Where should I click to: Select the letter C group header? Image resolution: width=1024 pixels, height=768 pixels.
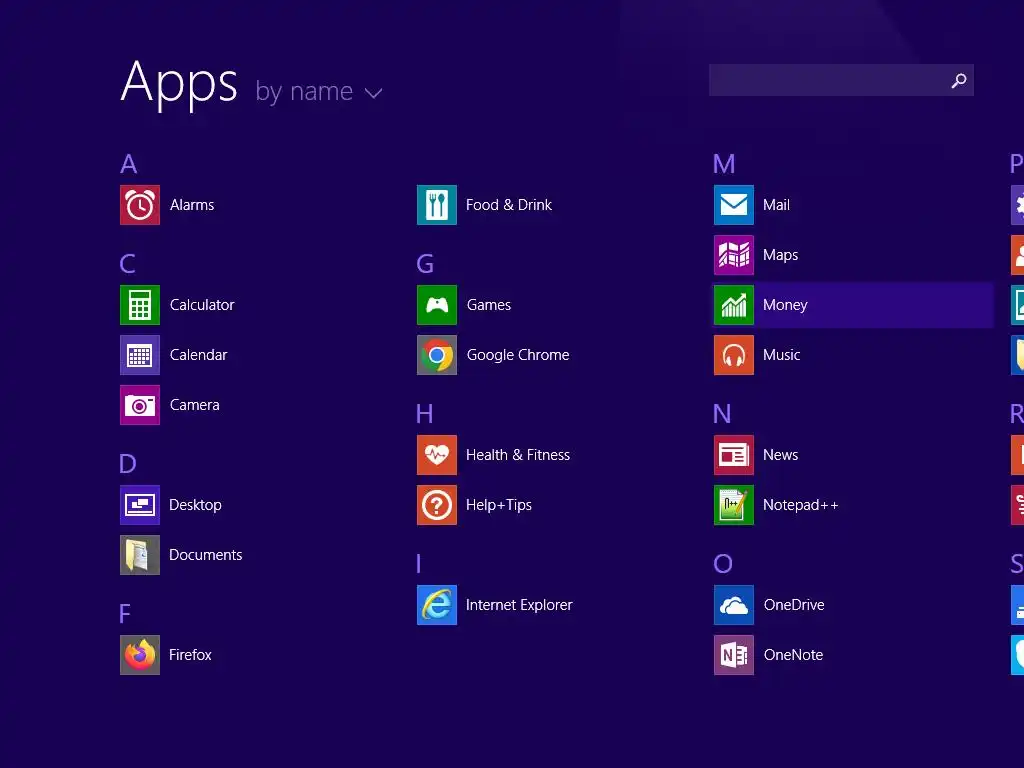(128, 264)
